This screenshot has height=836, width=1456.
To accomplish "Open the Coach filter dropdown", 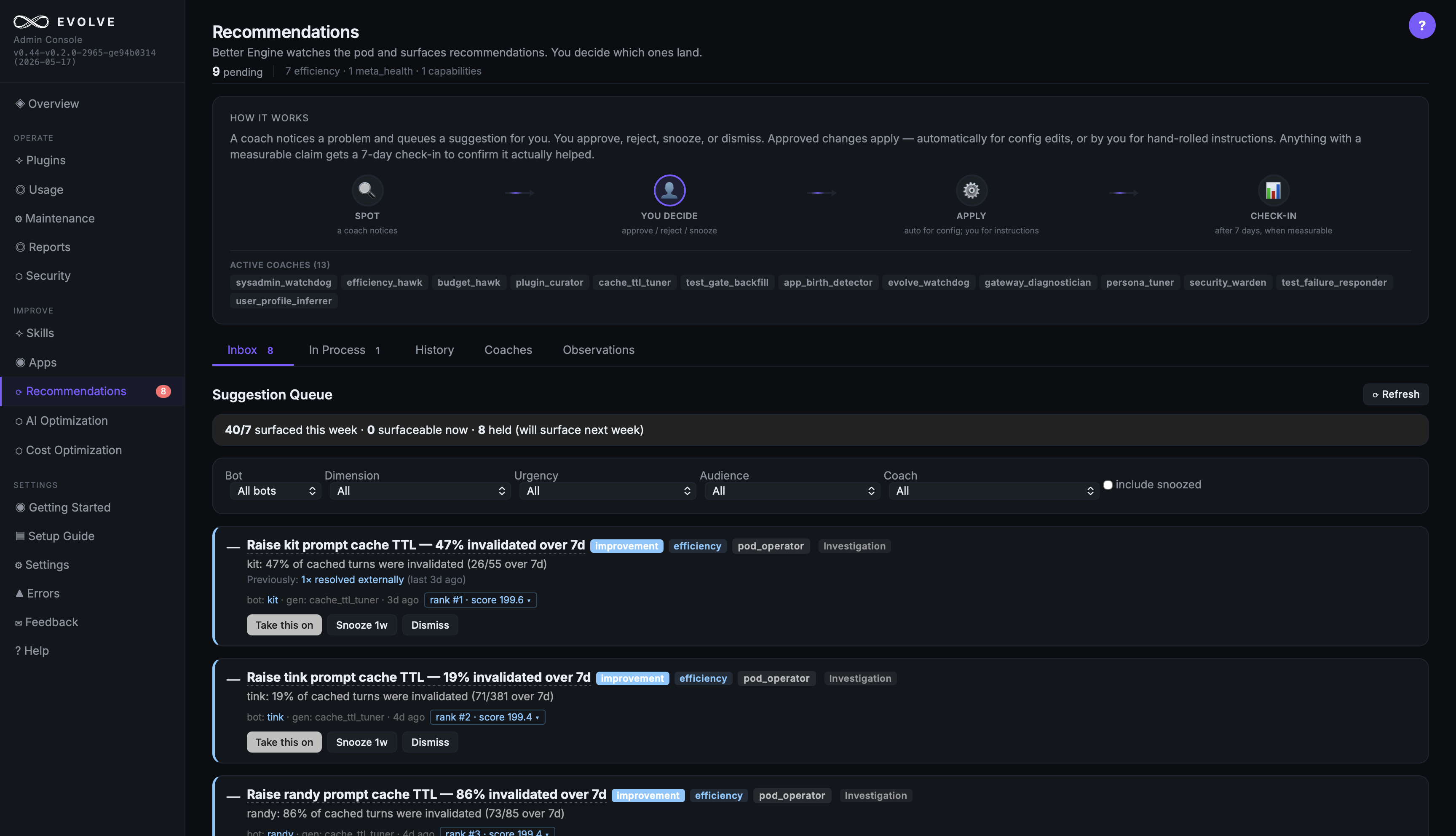I will pyautogui.click(x=993, y=491).
